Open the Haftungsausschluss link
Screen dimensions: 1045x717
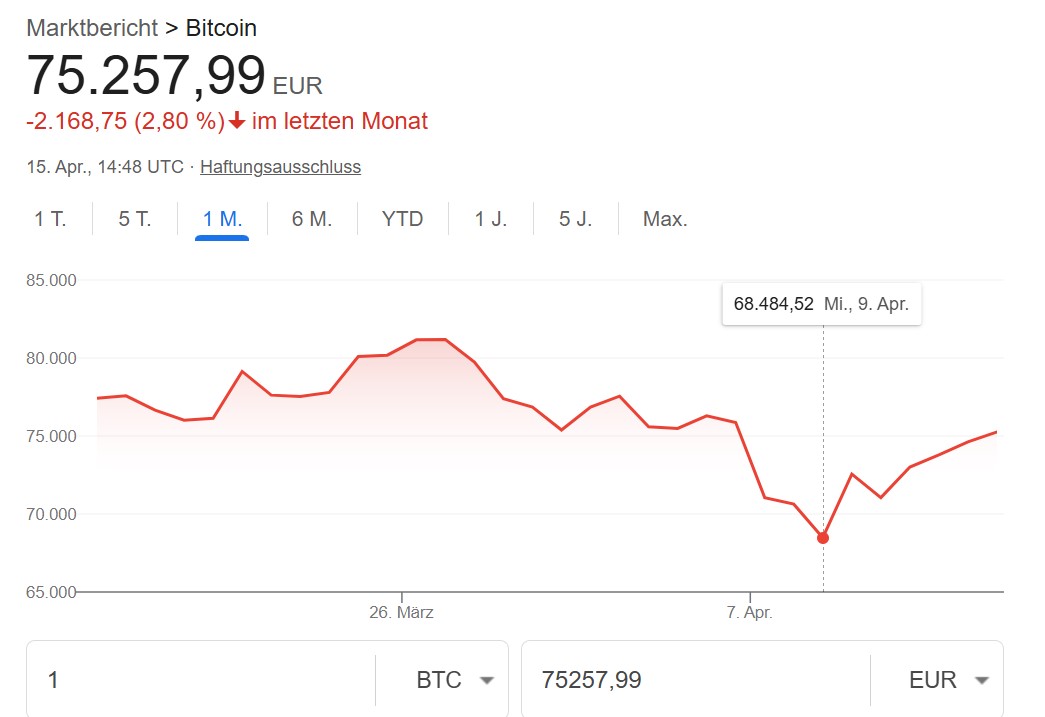(281, 167)
